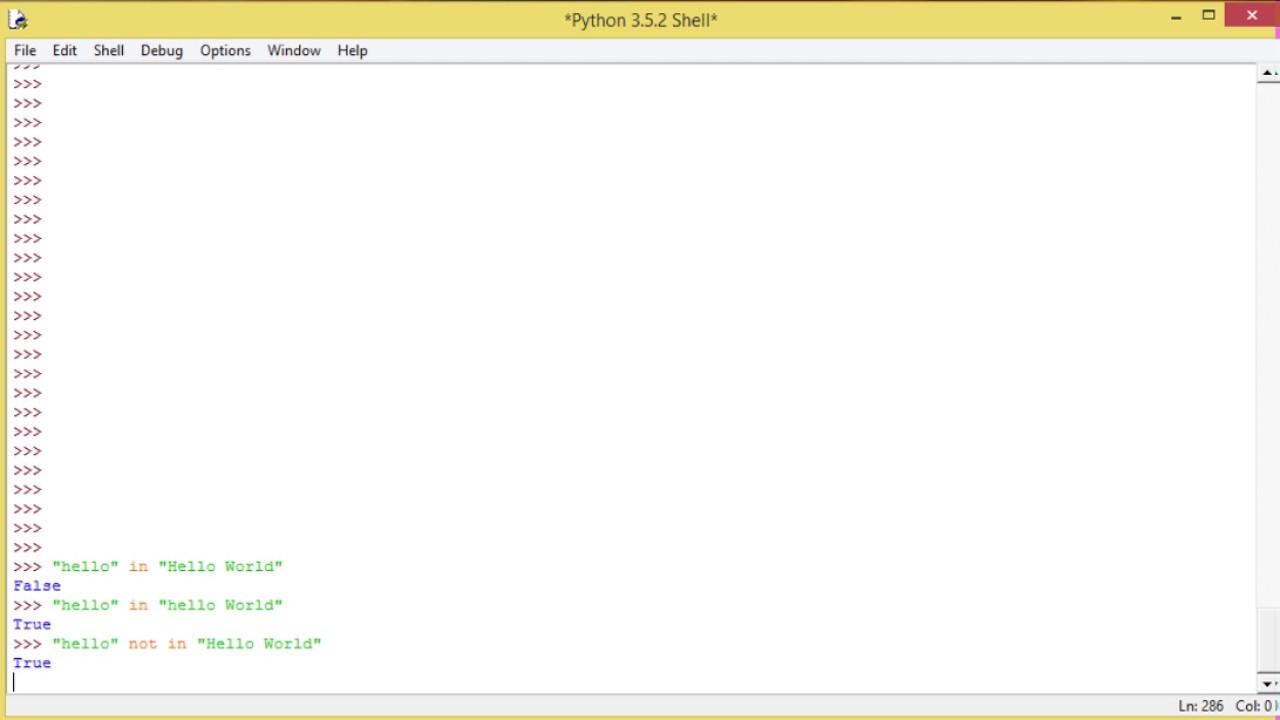Viewport: 1280px width, 720px height.
Task: Open the Edit menu
Action: coord(65,50)
